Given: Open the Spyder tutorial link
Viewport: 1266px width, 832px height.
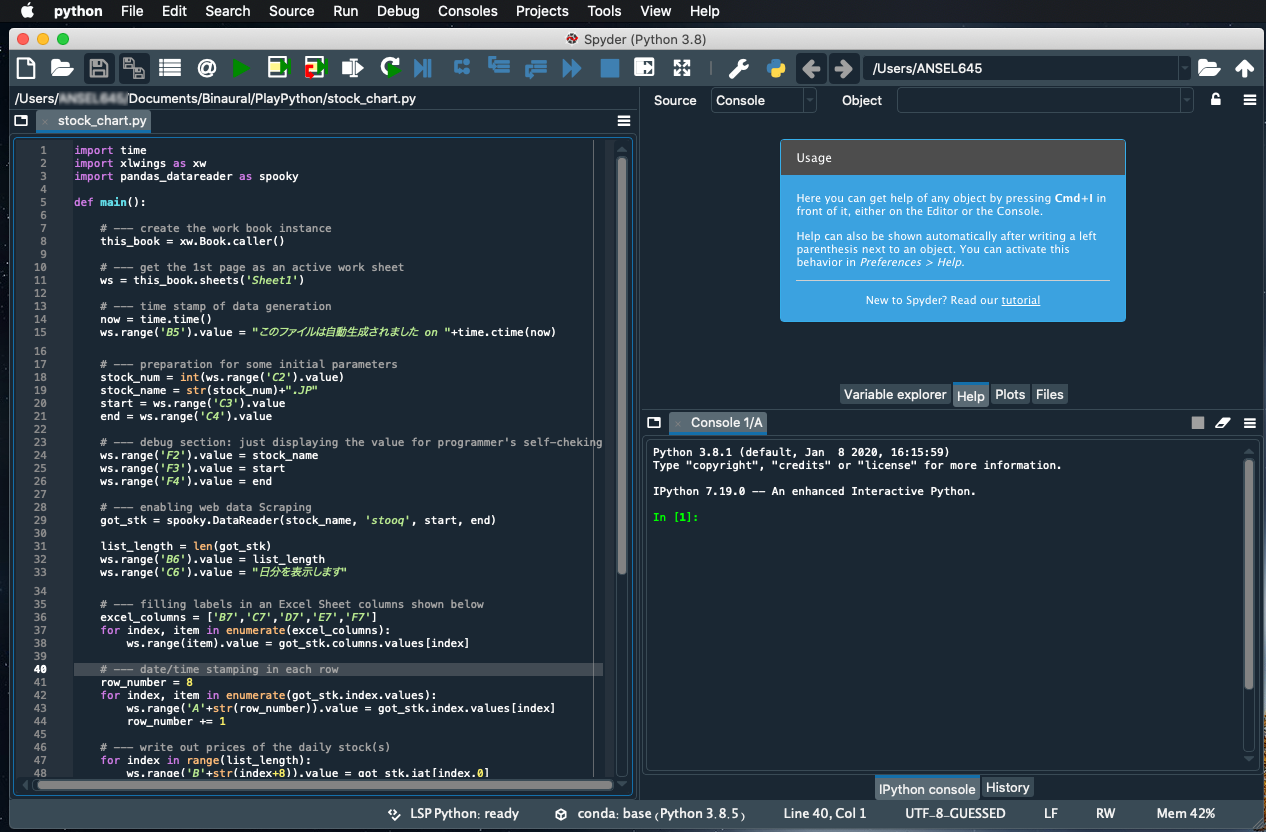Looking at the screenshot, I should pyautogui.click(x=1021, y=300).
